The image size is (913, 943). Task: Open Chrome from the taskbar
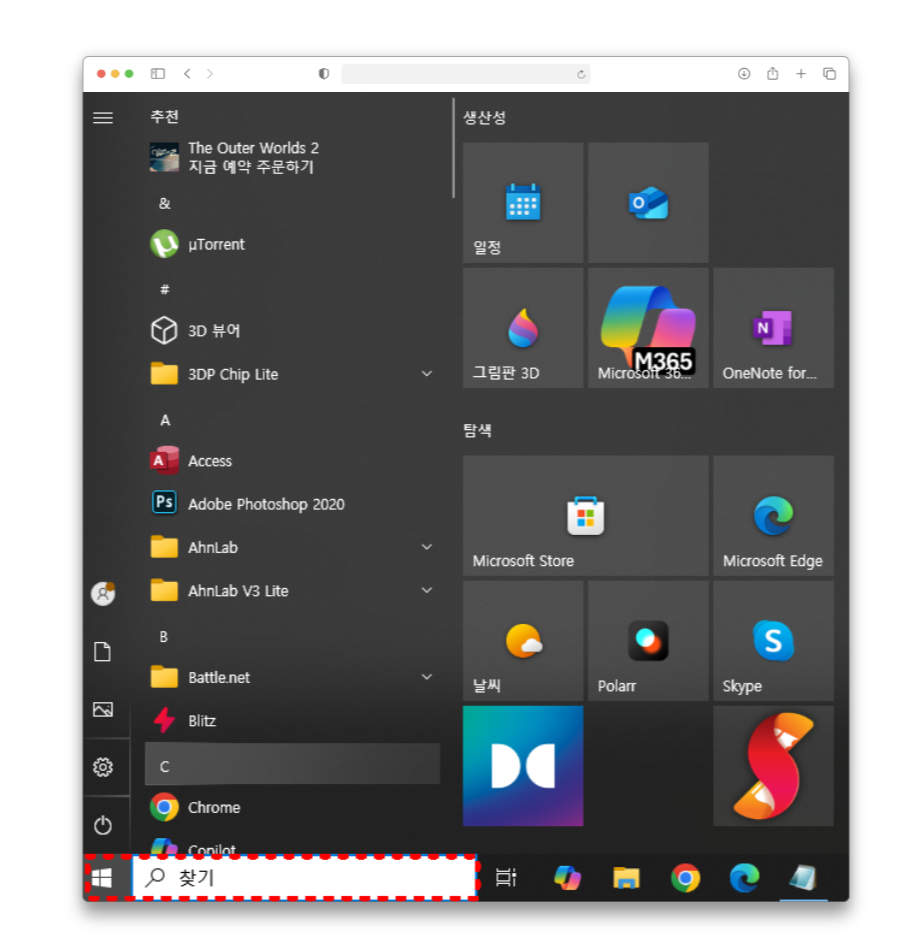tap(685, 878)
